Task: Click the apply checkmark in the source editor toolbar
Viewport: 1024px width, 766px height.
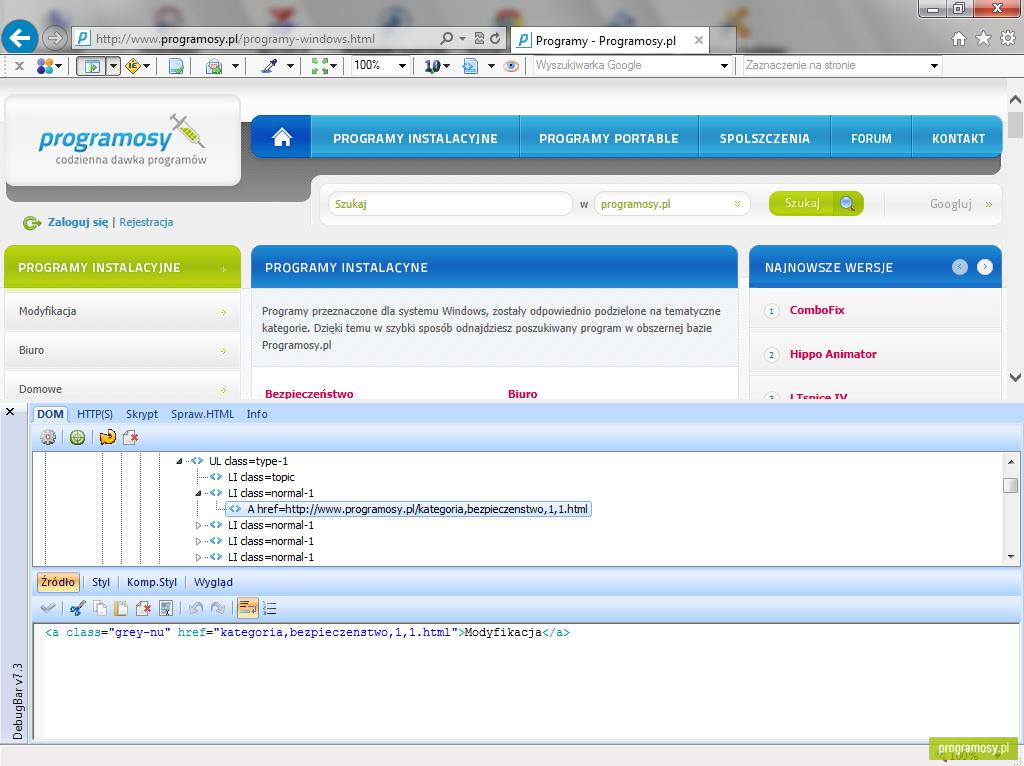Action: coord(48,608)
